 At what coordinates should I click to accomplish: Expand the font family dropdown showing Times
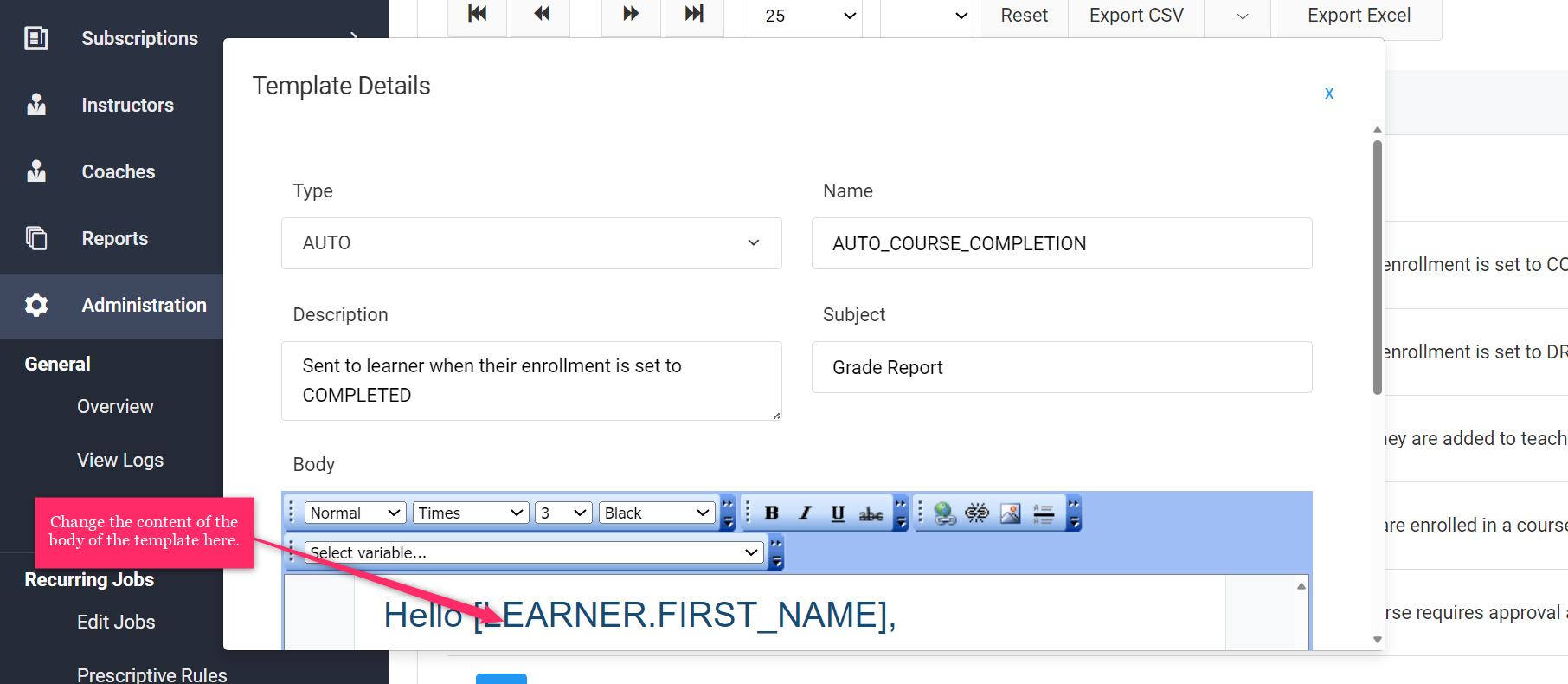coord(471,513)
